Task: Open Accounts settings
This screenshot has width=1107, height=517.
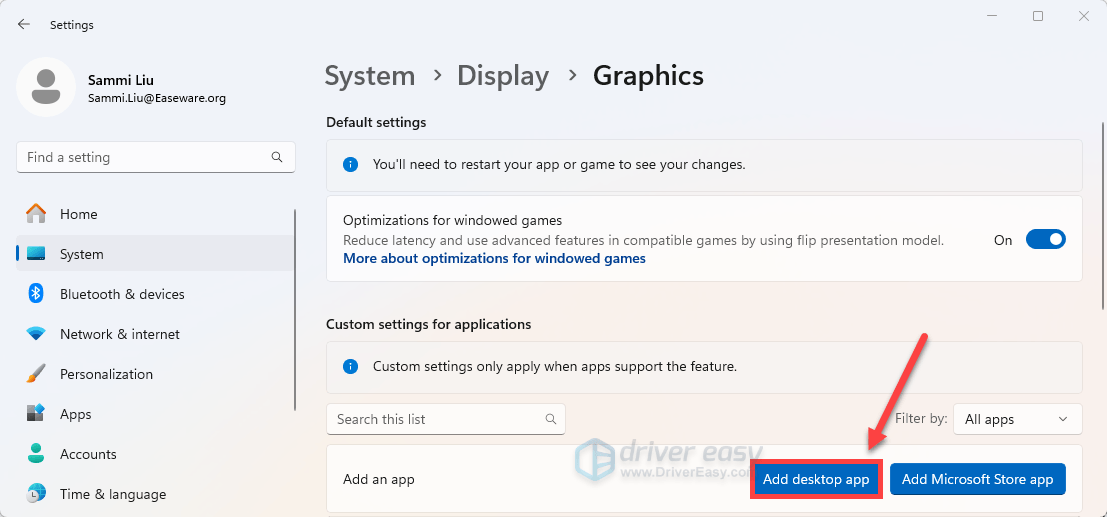Action: (x=88, y=454)
